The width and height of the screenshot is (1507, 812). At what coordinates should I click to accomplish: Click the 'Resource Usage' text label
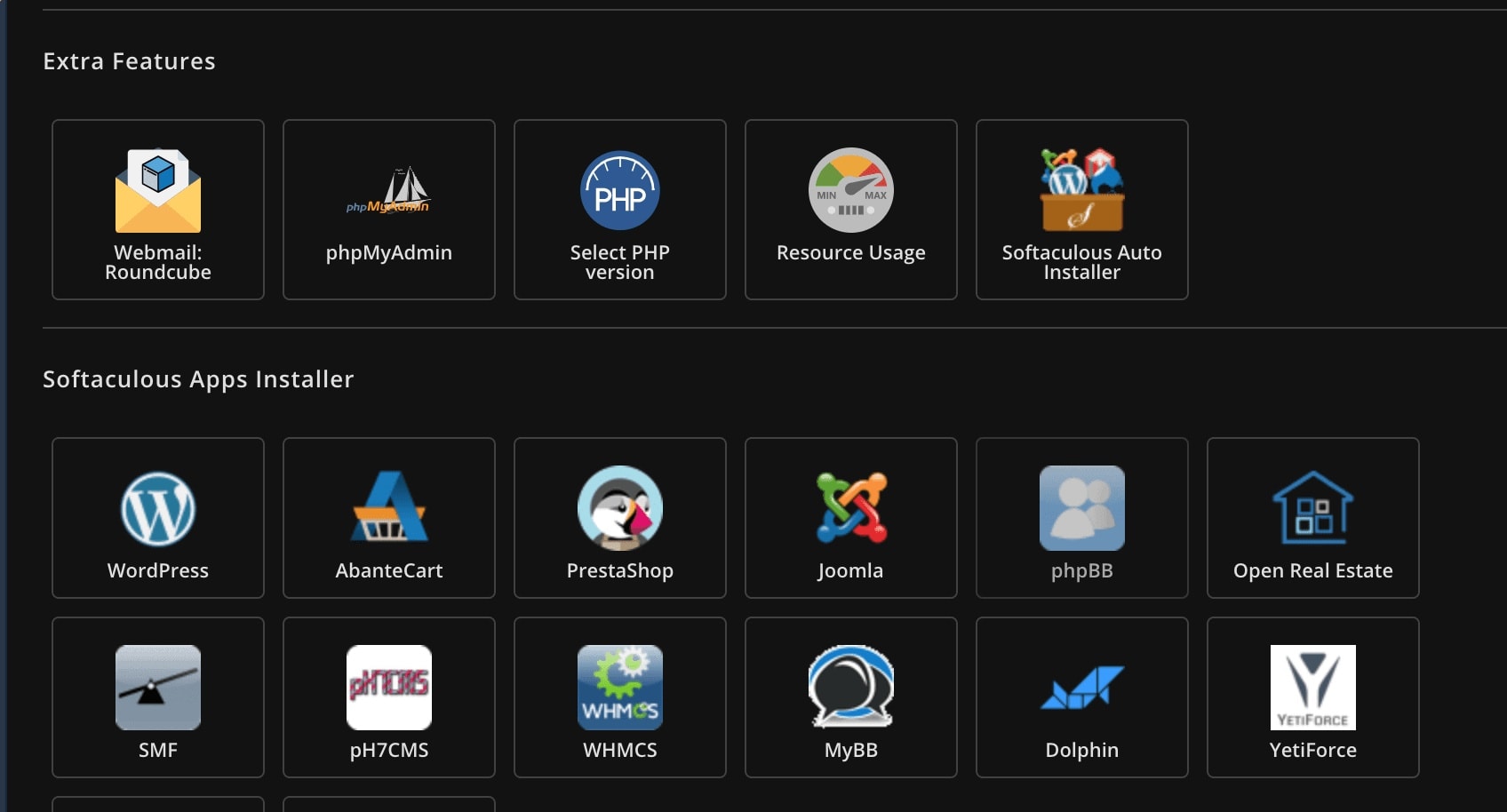click(x=851, y=253)
